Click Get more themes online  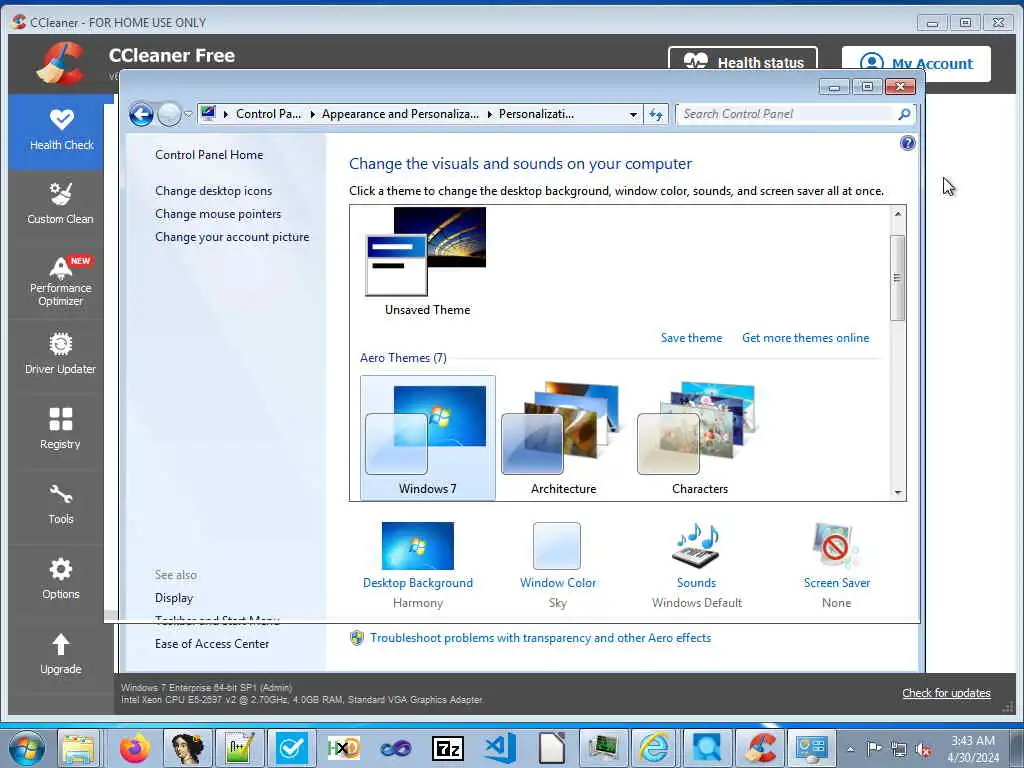tap(805, 338)
